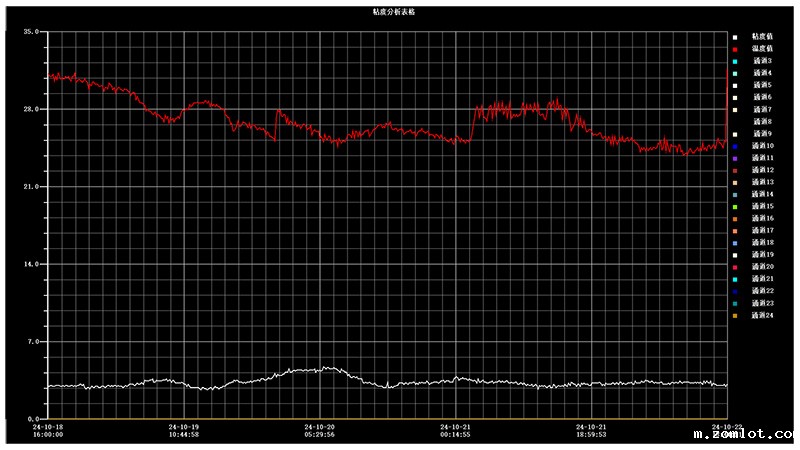The width and height of the screenshot is (800, 450).
Task: Click the 24-10-19 10:44:58 time label
Action: (x=183, y=430)
